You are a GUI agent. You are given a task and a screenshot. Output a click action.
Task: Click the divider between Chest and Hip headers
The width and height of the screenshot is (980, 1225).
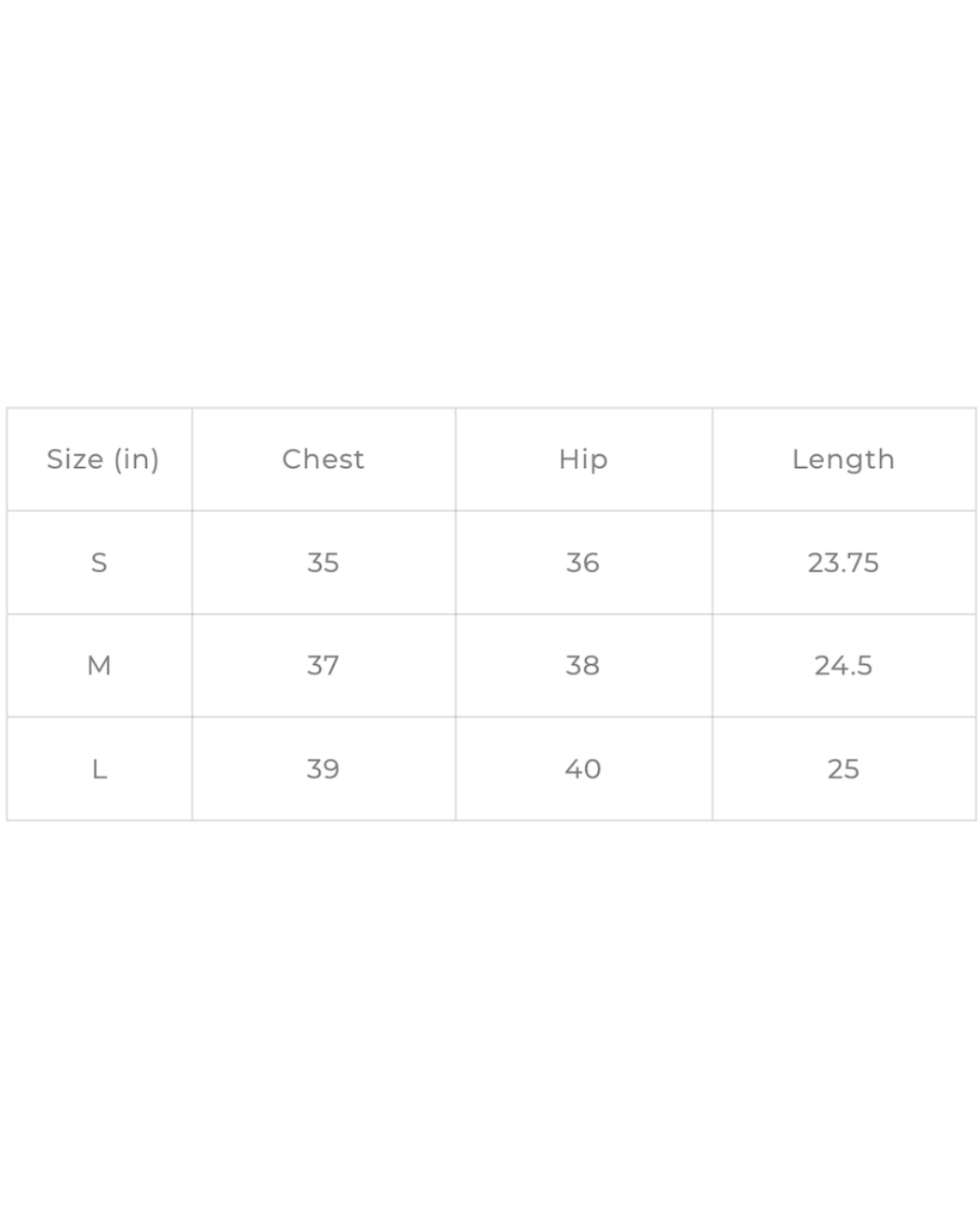tap(456, 459)
